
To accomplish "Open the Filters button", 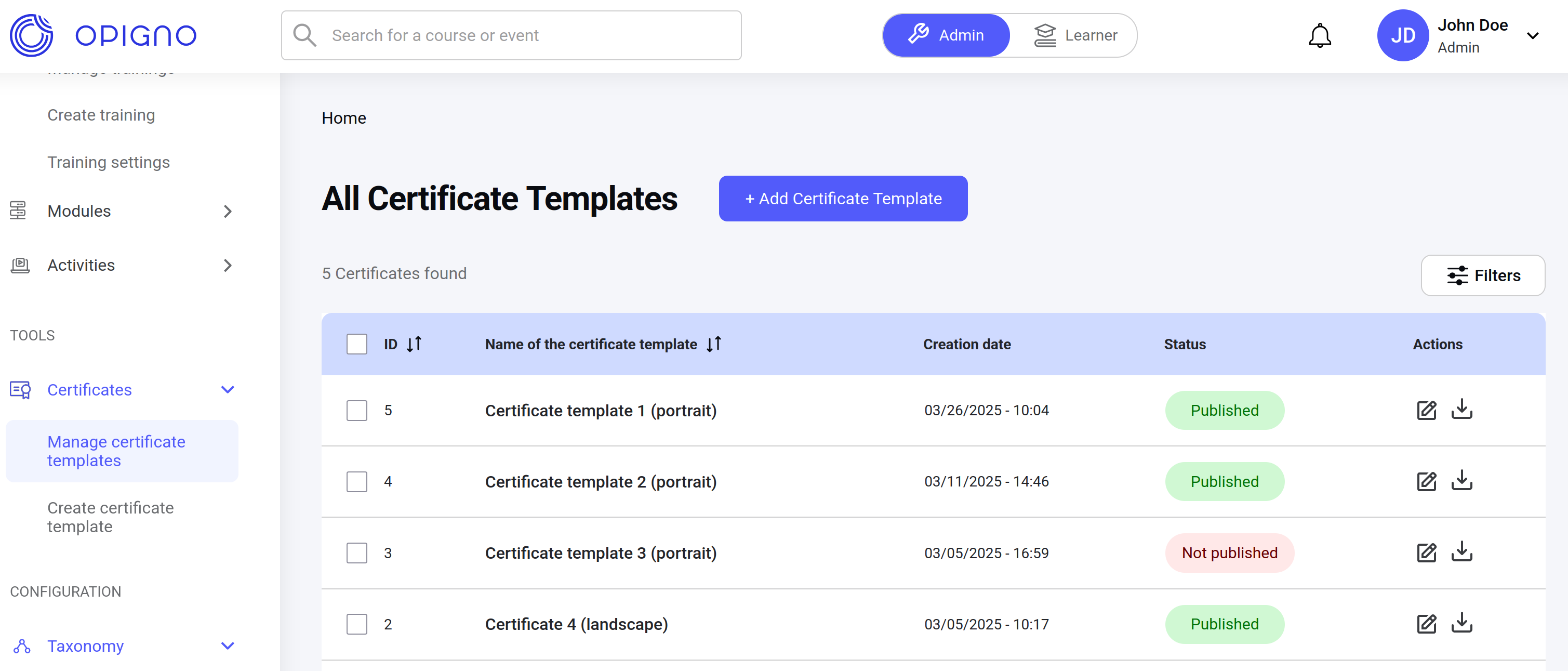I will point(1482,275).
